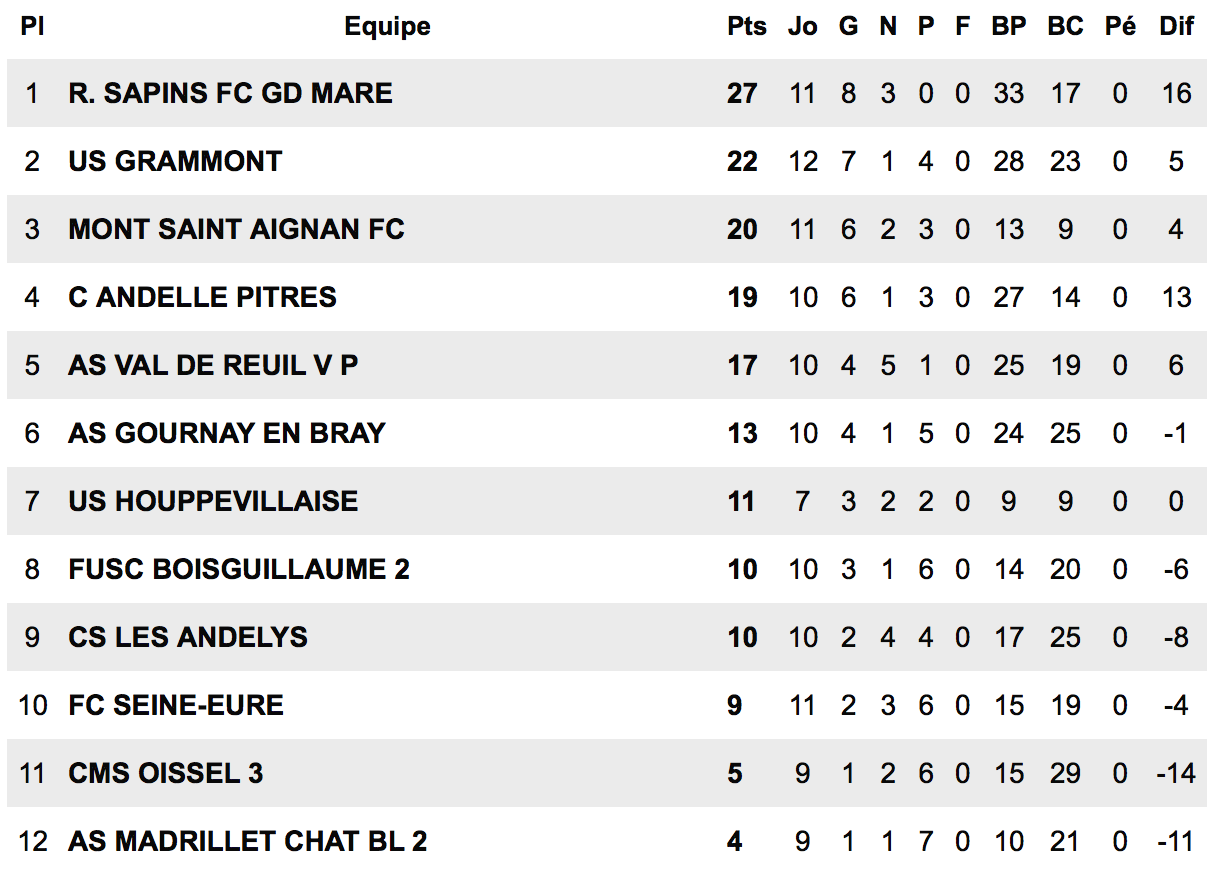Image resolution: width=1214 pixels, height=878 pixels.
Task: Click the Pé column header
Action: [1120, 27]
